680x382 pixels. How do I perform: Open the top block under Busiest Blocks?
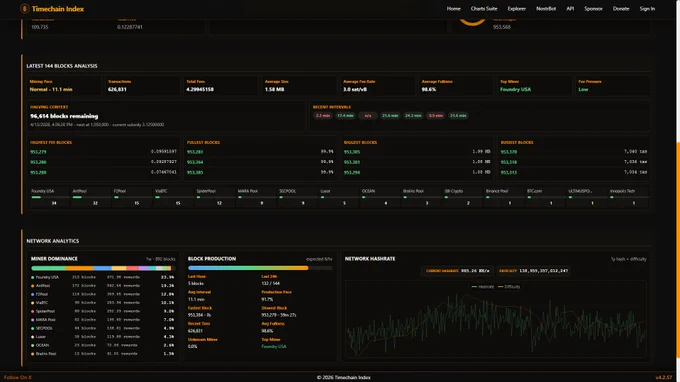click(x=509, y=152)
